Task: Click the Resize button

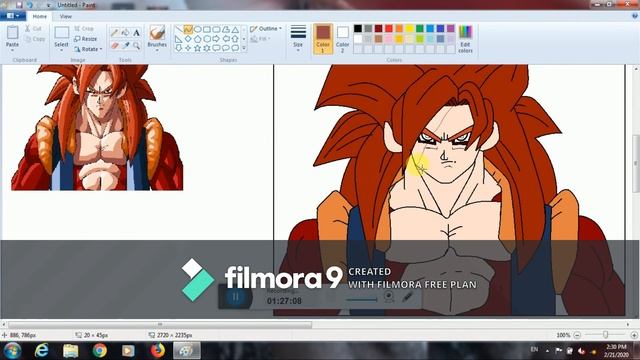Action: pyautogui.click(x=86, y=39)
